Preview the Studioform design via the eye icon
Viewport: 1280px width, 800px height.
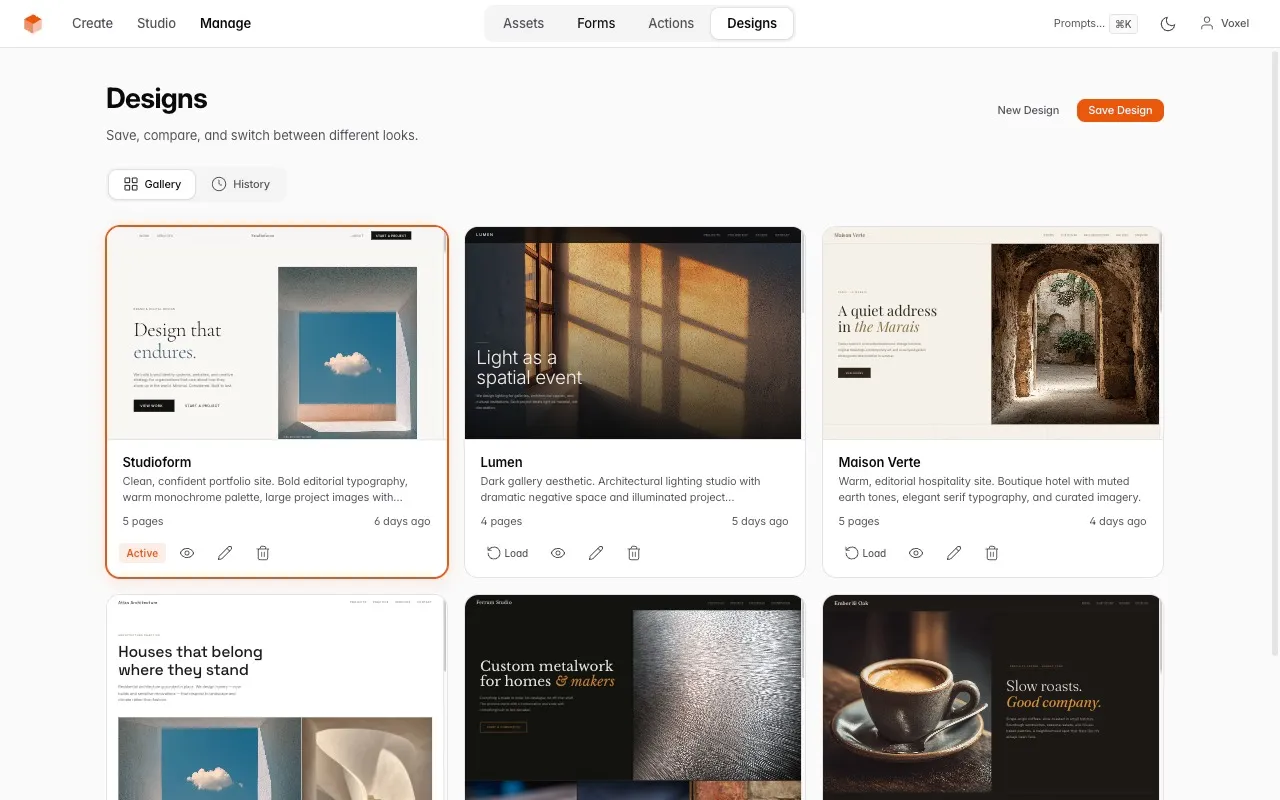187,552
